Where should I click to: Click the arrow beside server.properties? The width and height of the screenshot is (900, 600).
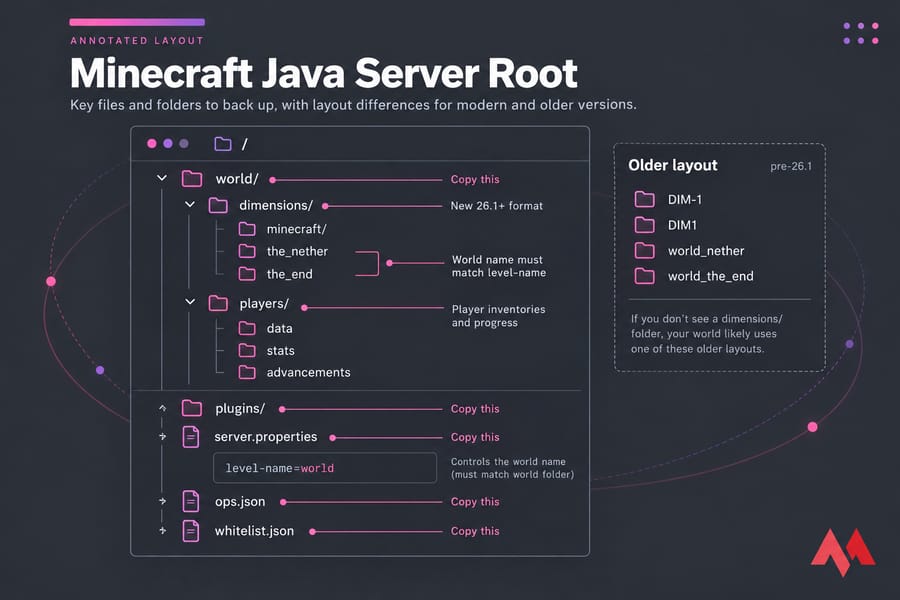(x=162, y=436)
